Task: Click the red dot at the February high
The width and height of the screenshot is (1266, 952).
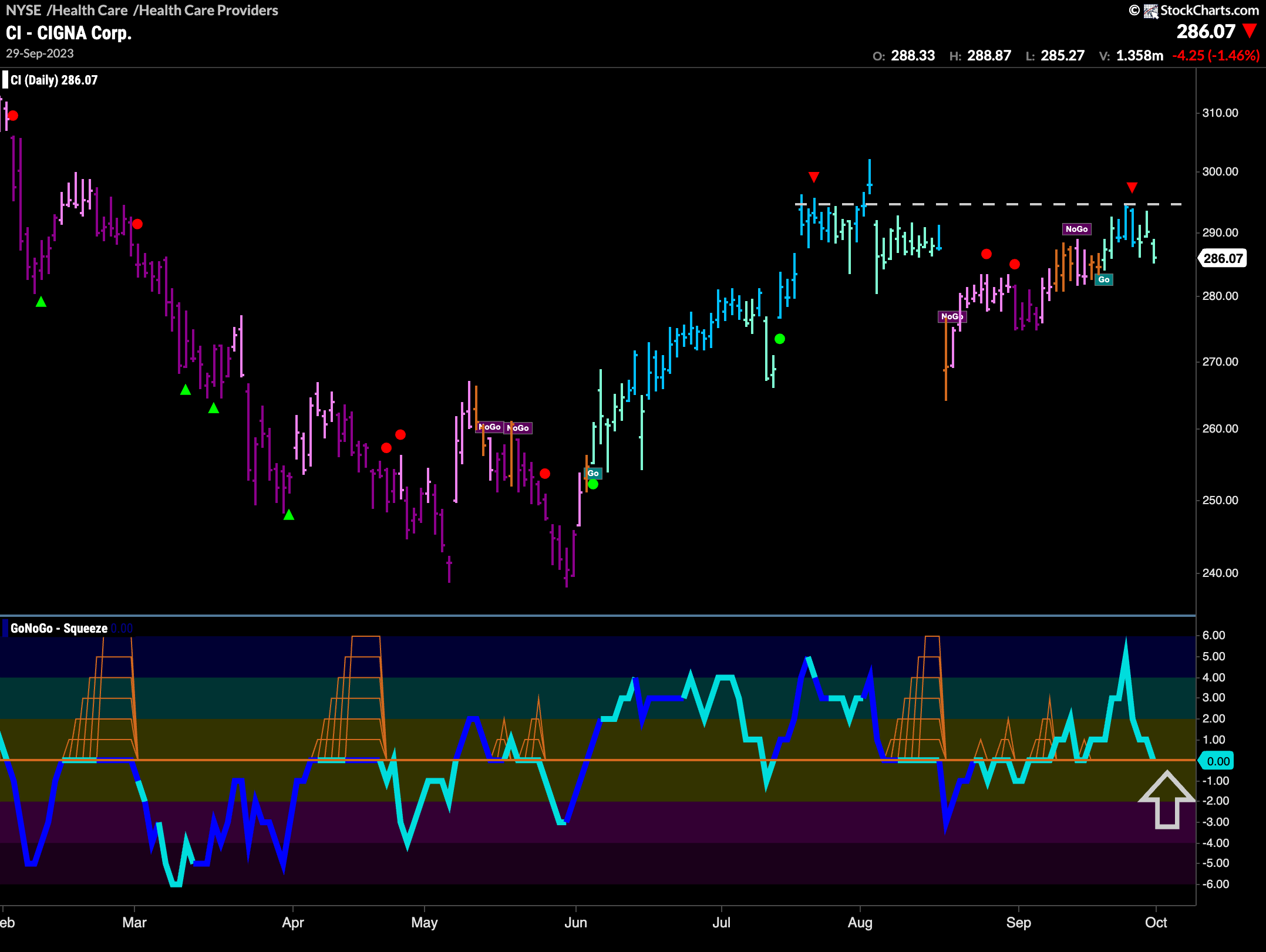Action: pyautogui.click(x=13, y=116)
